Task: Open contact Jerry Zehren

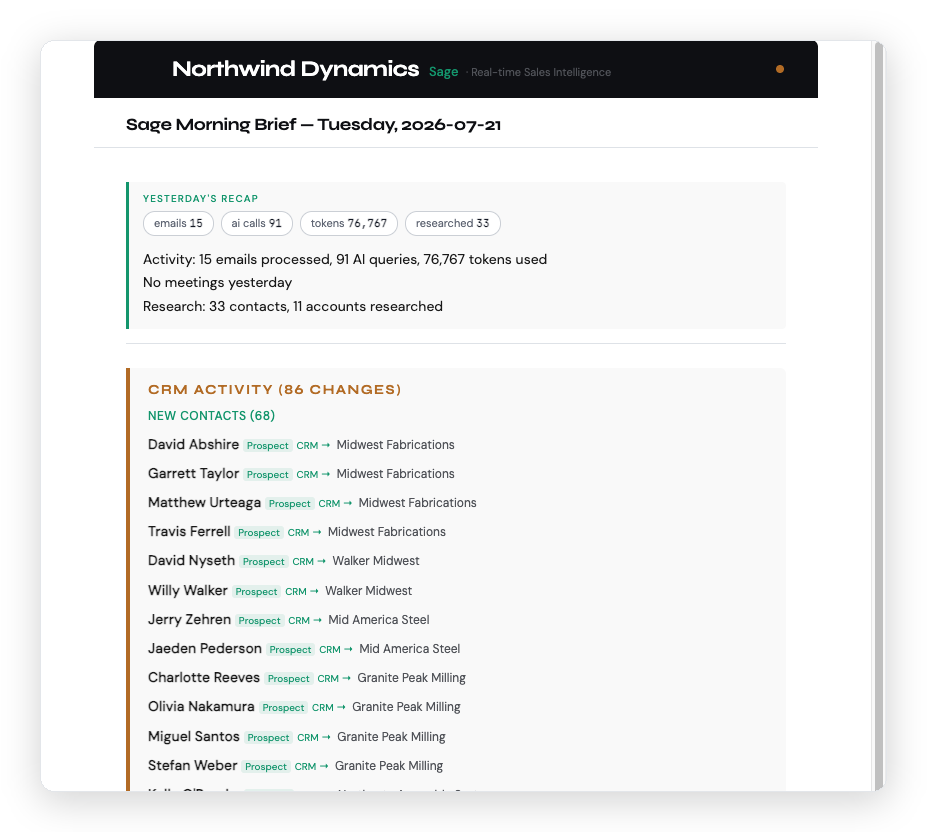Action: point(189,620)
